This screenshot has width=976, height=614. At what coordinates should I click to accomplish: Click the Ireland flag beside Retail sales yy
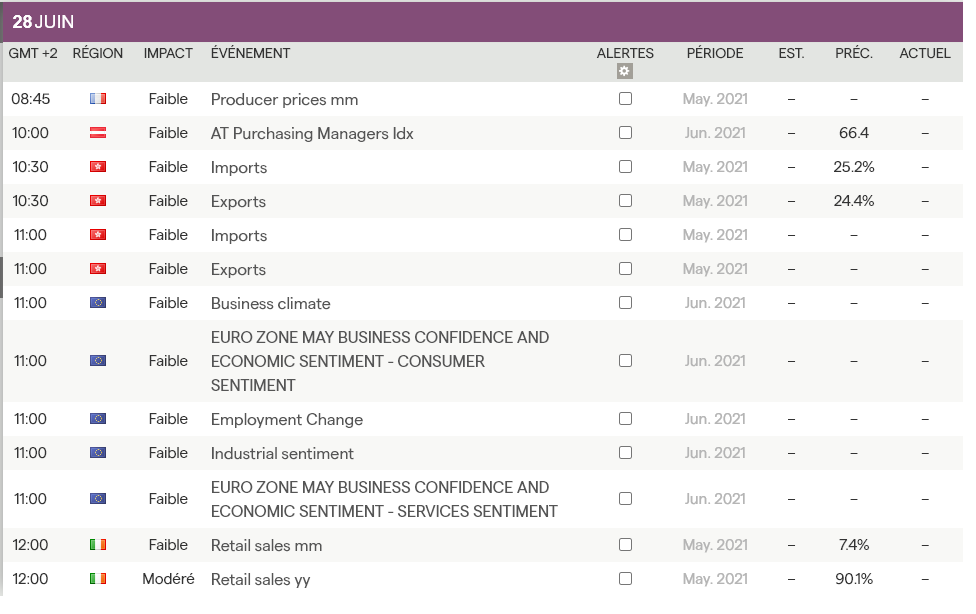[98, 579]
